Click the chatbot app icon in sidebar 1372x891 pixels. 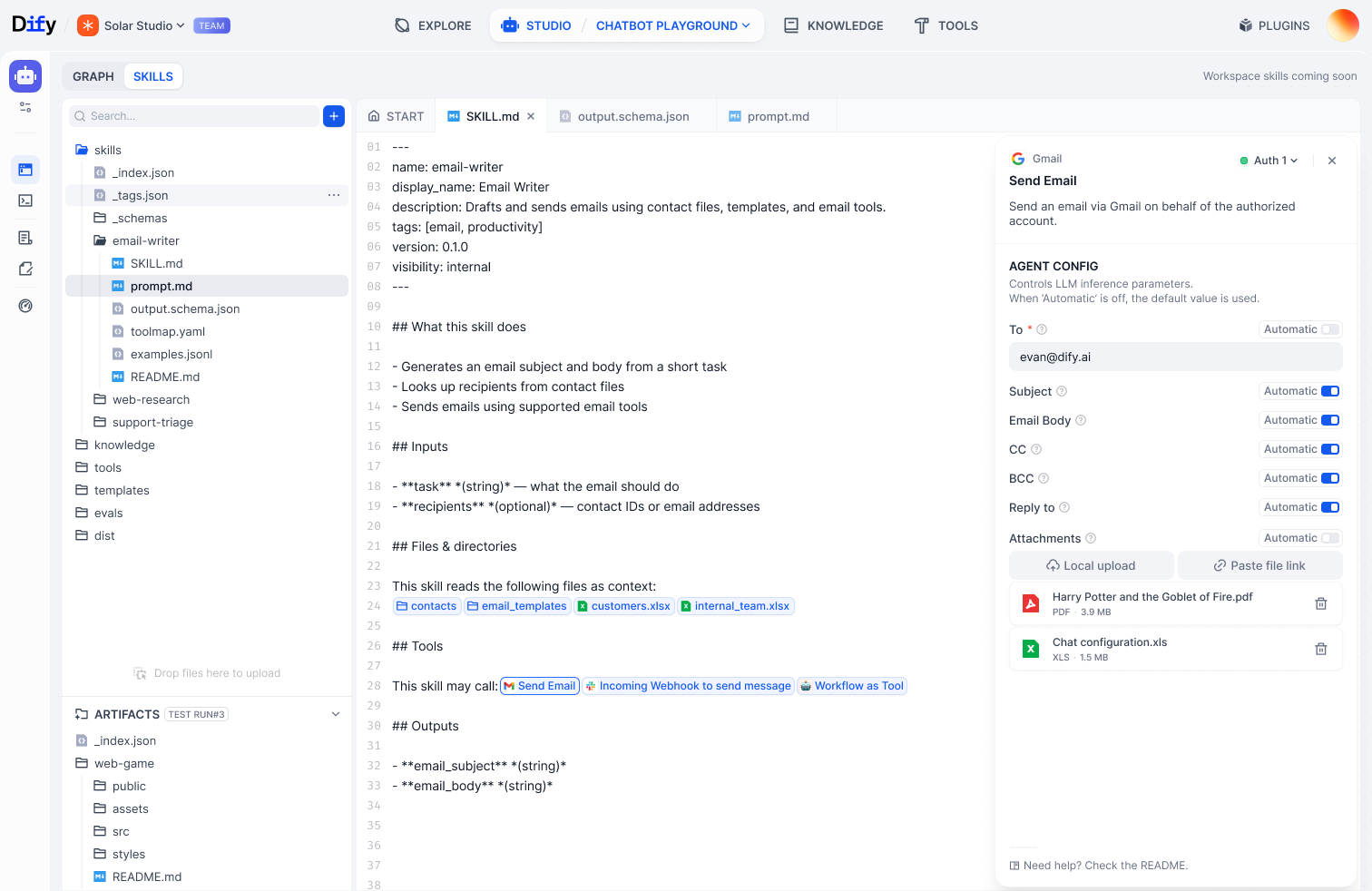coord(25,77)
